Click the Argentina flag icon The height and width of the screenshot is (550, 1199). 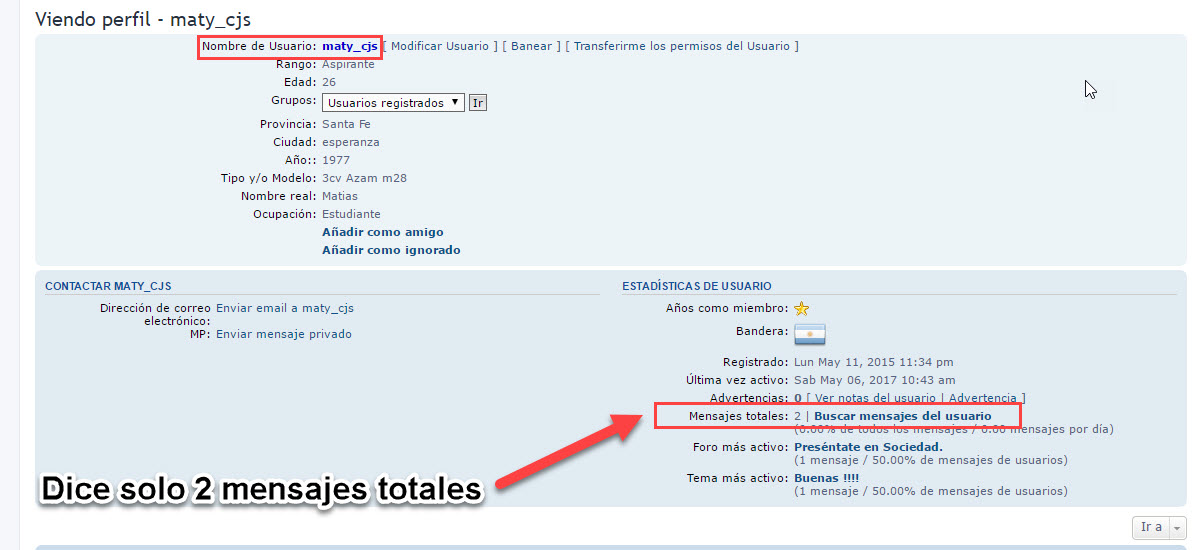(x=809, y=334)
